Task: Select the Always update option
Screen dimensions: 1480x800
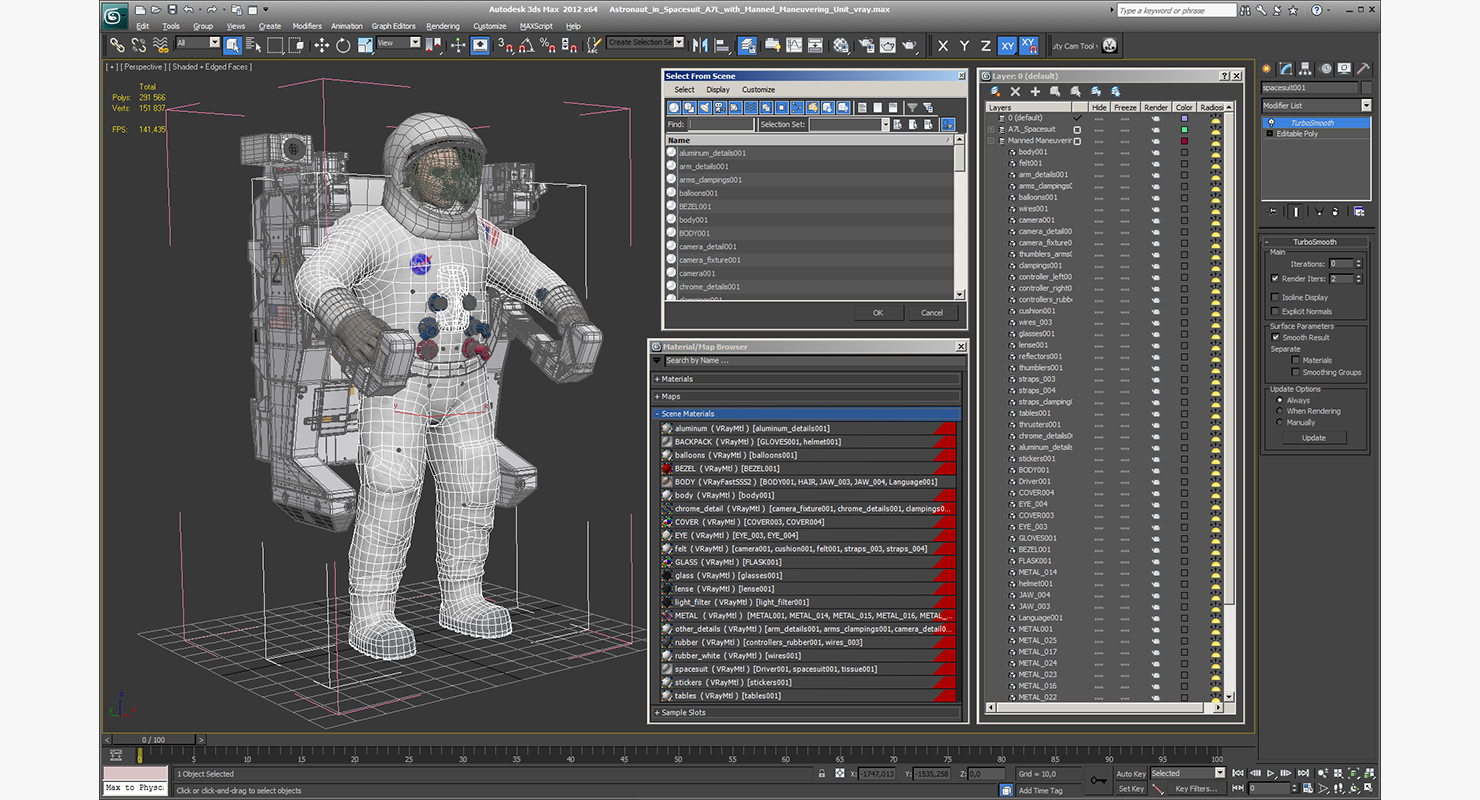Action: 1279,400
